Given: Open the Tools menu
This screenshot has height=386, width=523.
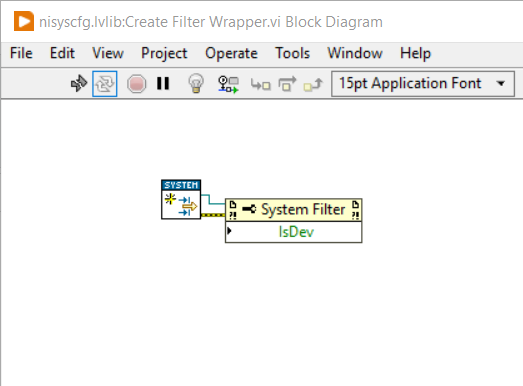Looking at the screenshot, I should (293, 53).
